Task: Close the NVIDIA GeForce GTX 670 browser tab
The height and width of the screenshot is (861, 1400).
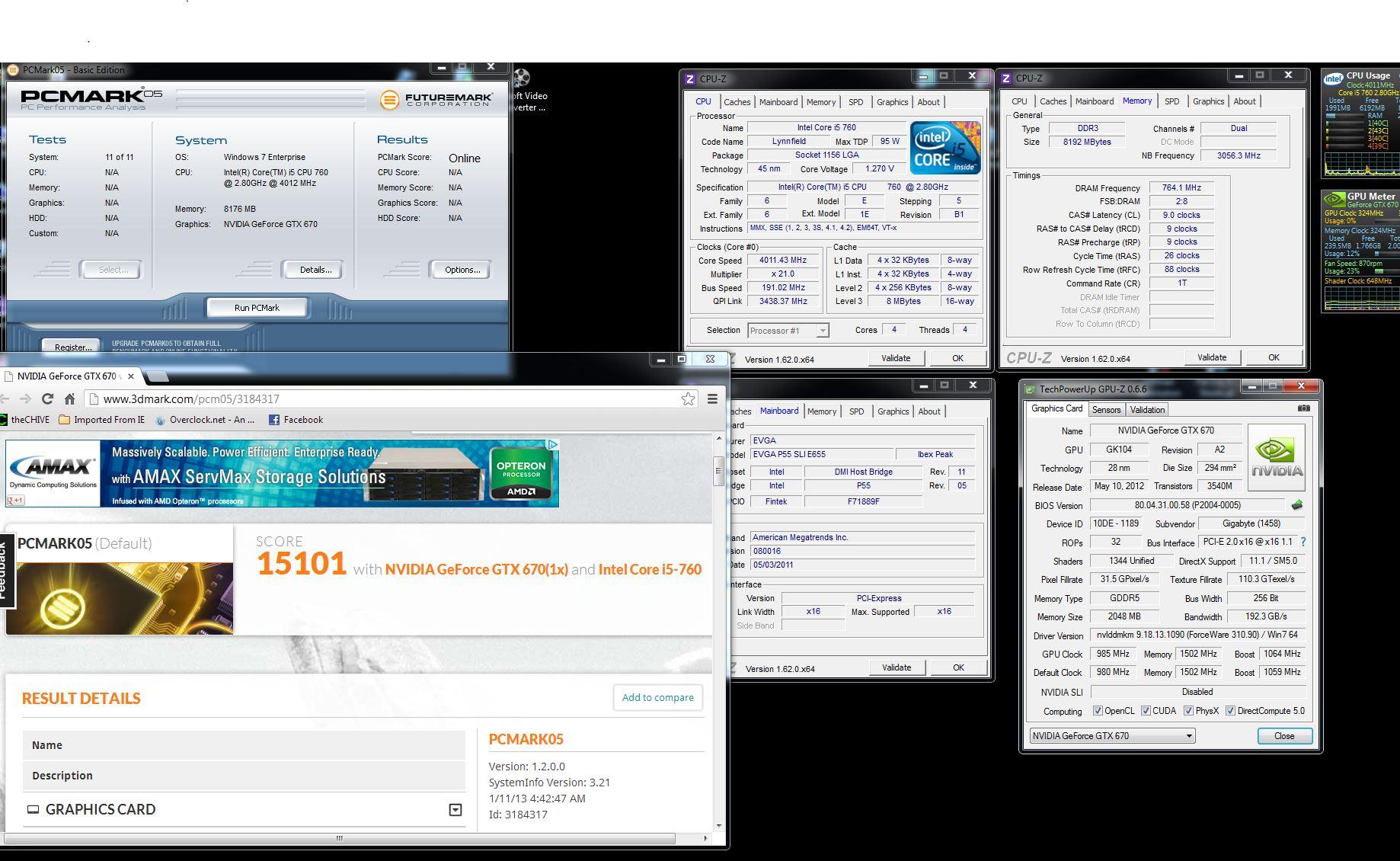Action: (x=131, y=376)
